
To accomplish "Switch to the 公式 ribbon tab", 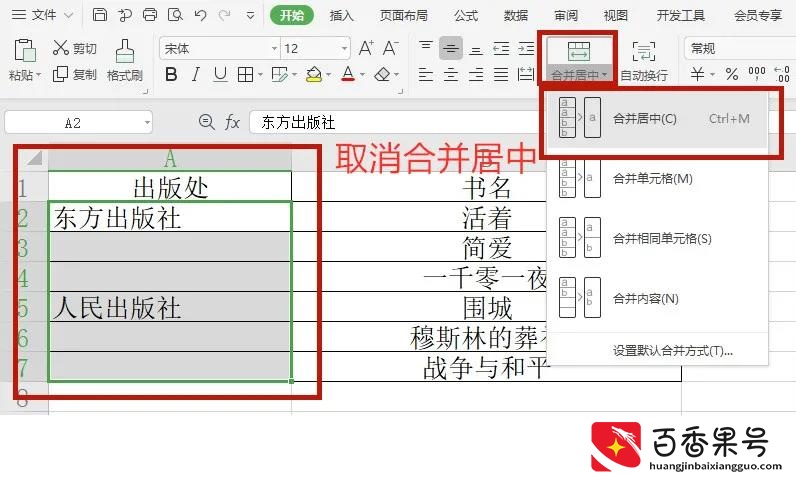I will [466, 15].
